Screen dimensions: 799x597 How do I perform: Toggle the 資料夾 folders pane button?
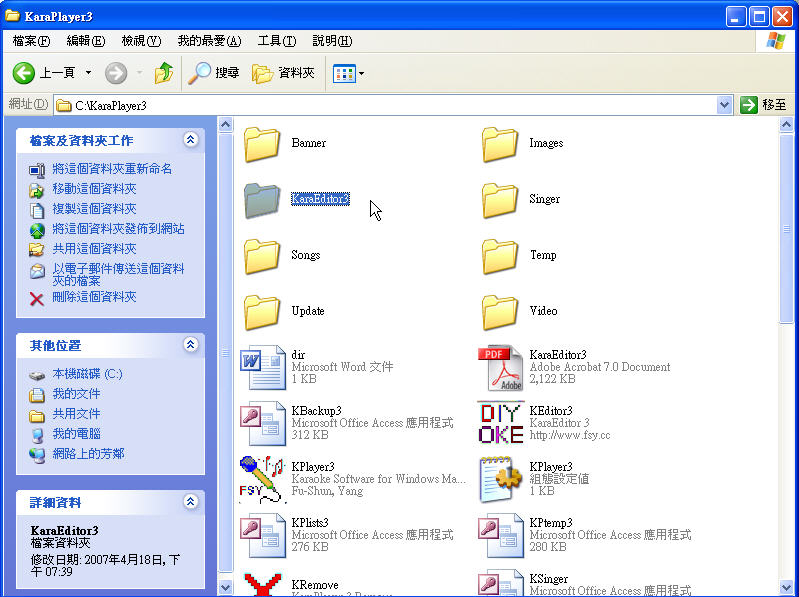coord(283,73)
